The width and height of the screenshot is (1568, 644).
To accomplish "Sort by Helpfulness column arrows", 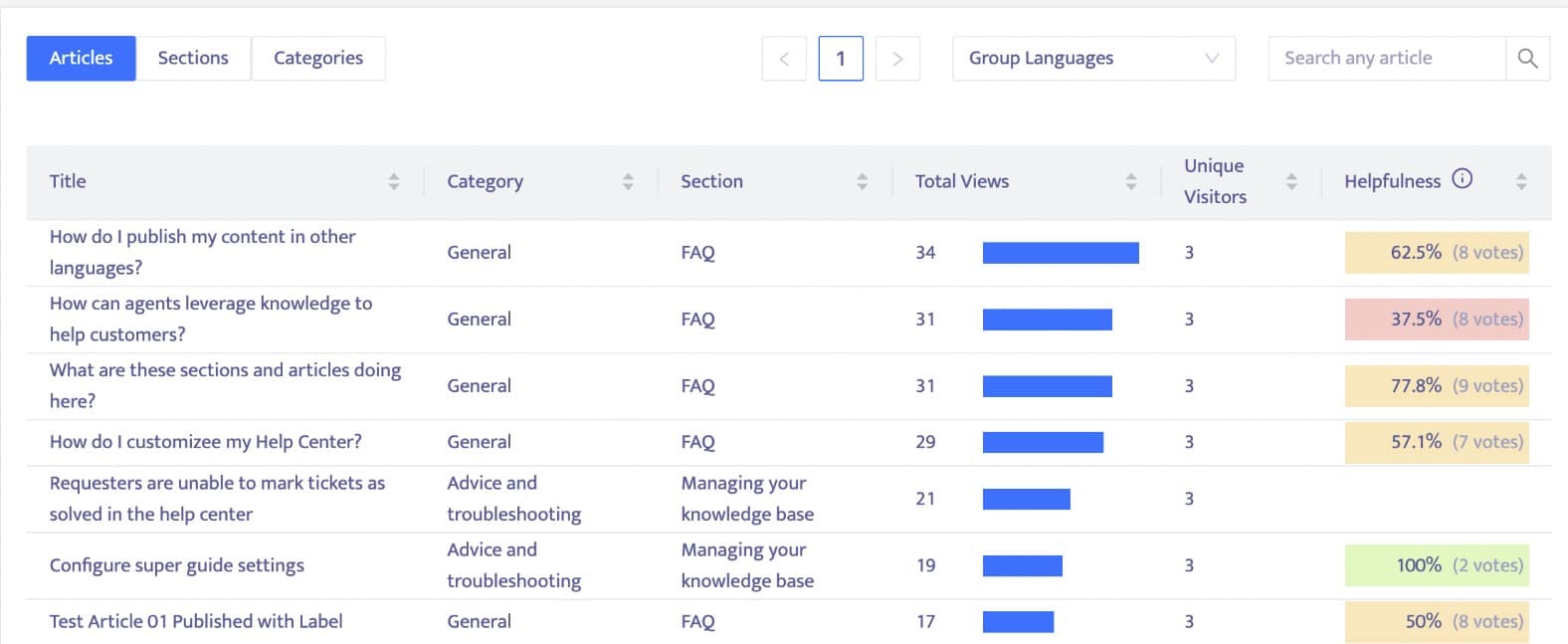I will (1521, 181).
